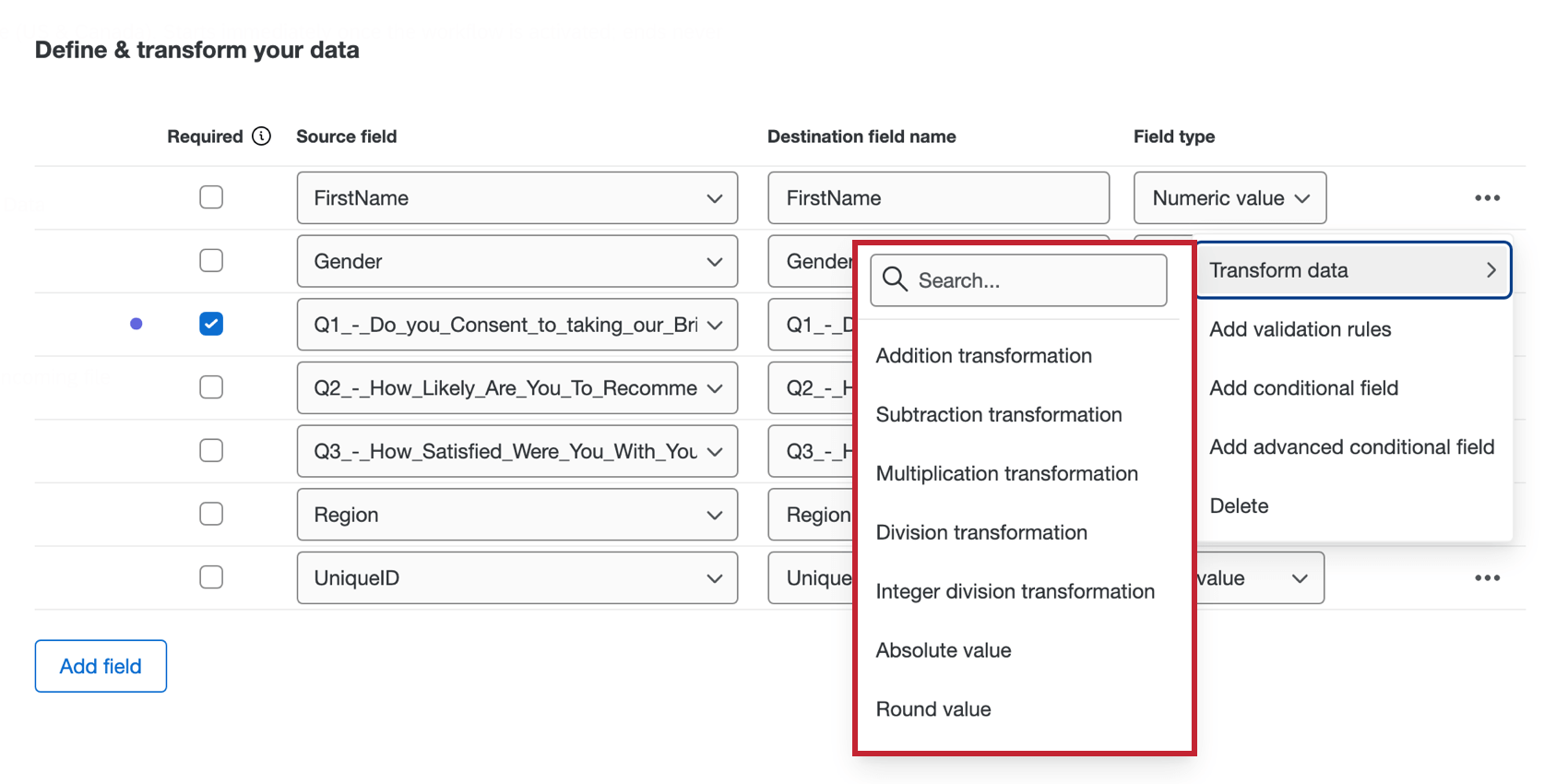Uncheck the Required box for Q1 consent row
The height and width of the screenshot is (784, 1568).
point(211,324)
